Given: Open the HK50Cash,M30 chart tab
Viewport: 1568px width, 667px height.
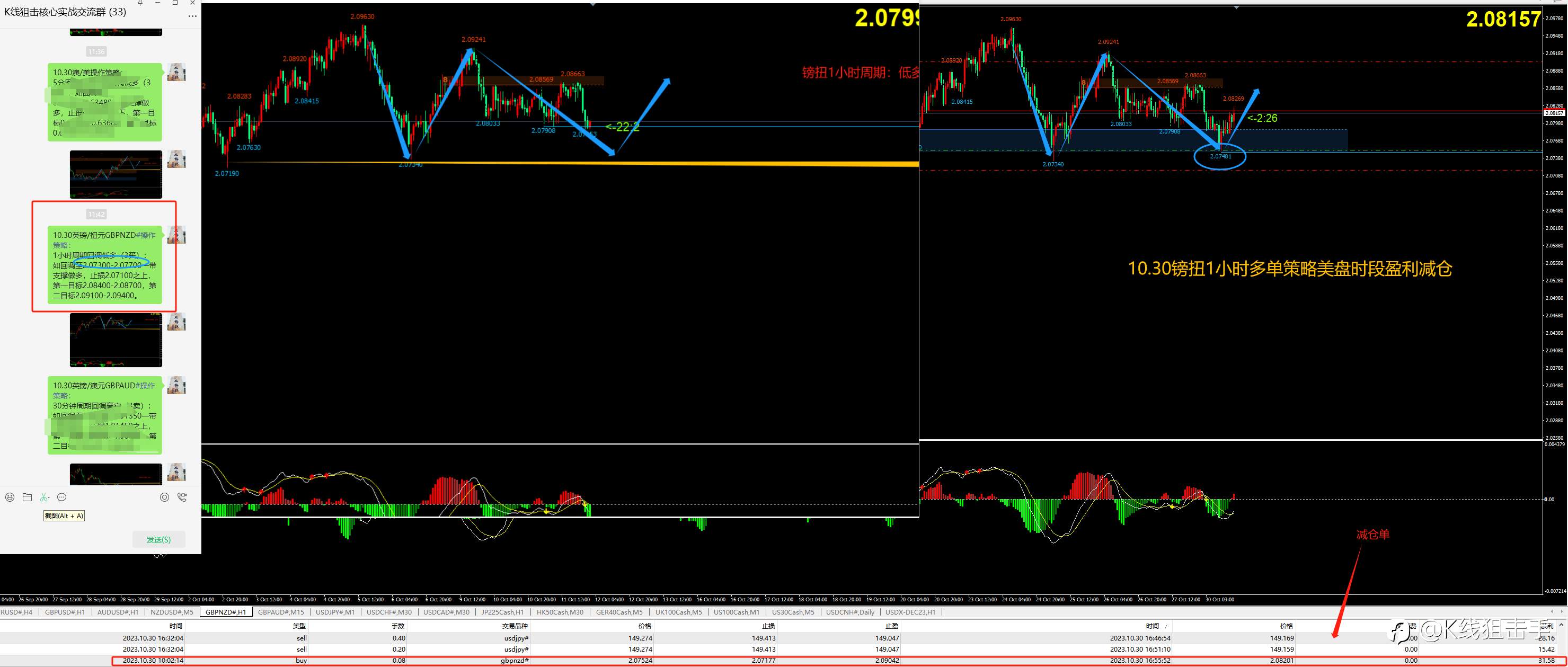Looking at the screenshot, I should pyautogui.click(x=560, y=612).
